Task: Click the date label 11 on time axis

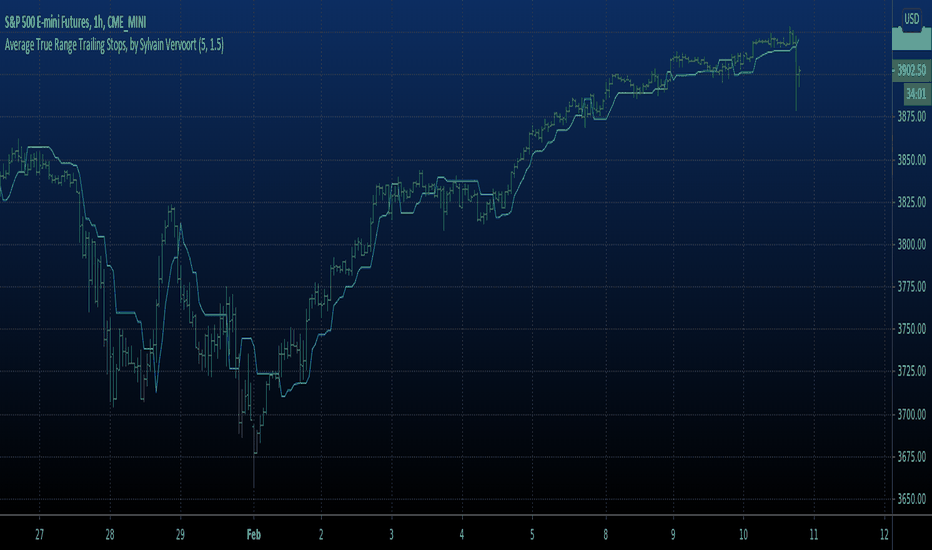Action: [x=814, y=534]
